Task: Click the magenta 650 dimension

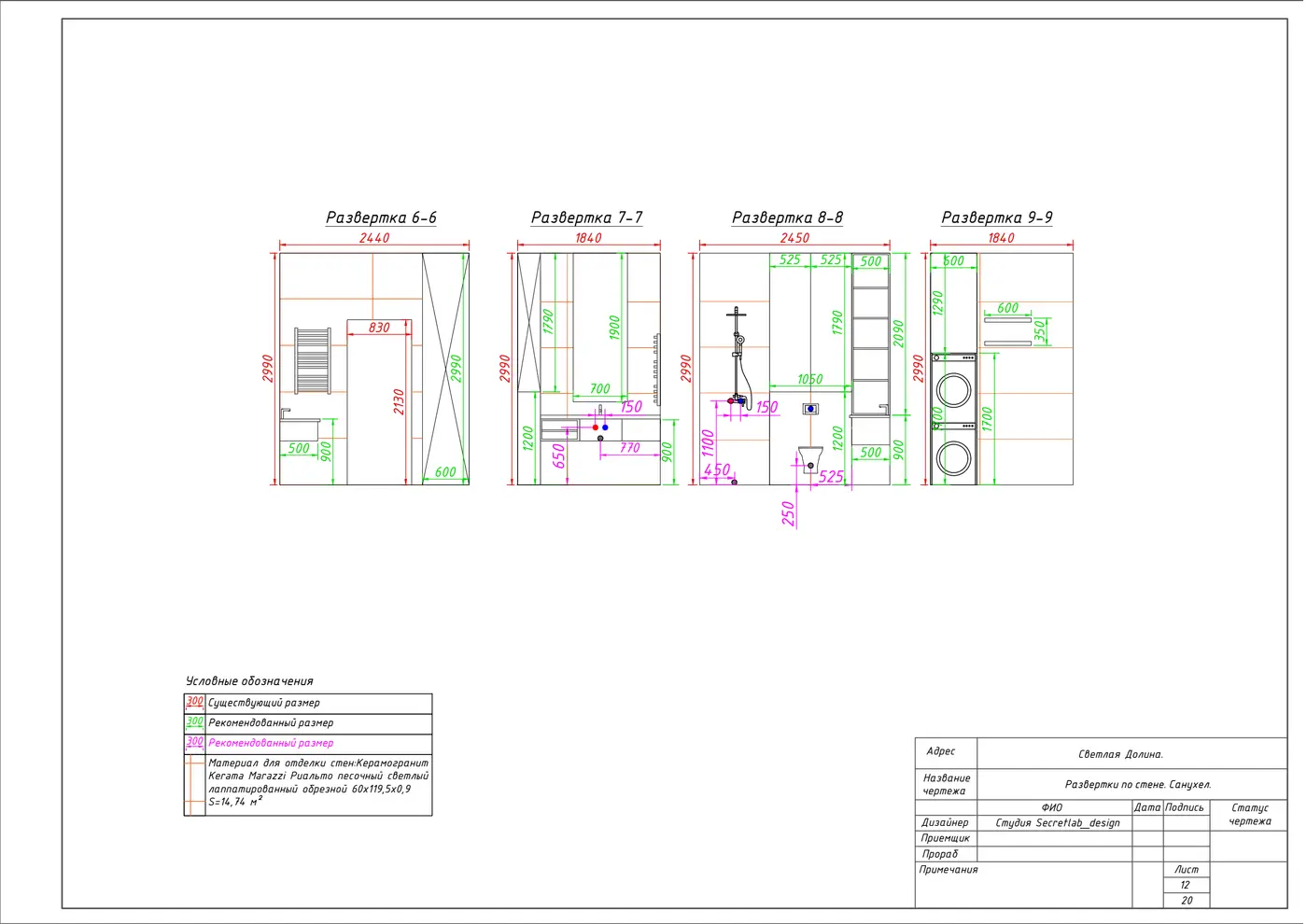Action: (x=558, y=455)
